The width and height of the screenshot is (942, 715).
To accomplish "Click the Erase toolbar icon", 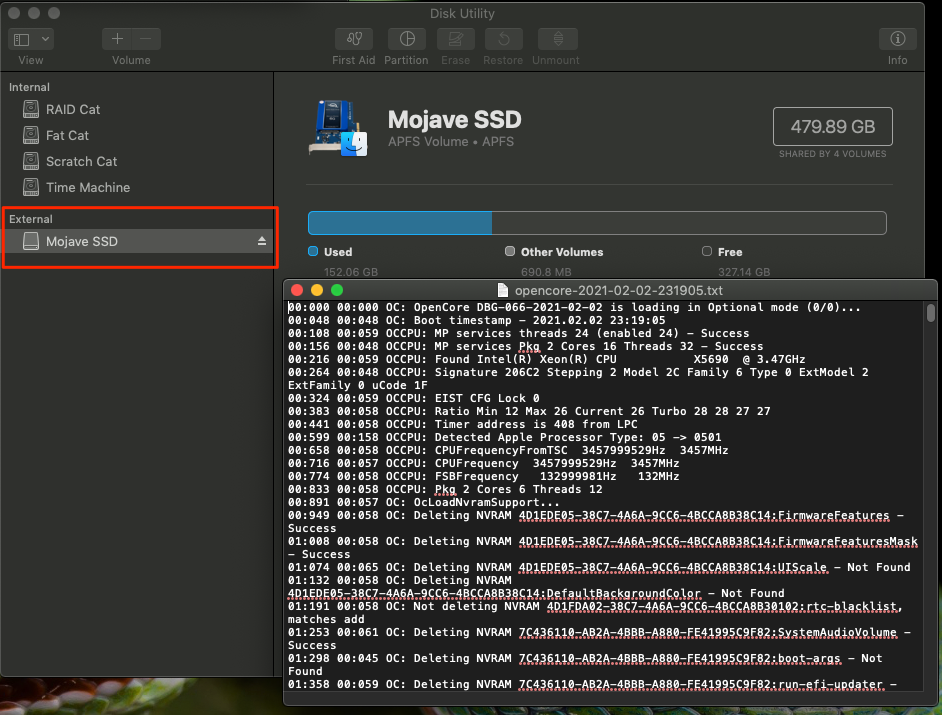I will pos(455,39).
